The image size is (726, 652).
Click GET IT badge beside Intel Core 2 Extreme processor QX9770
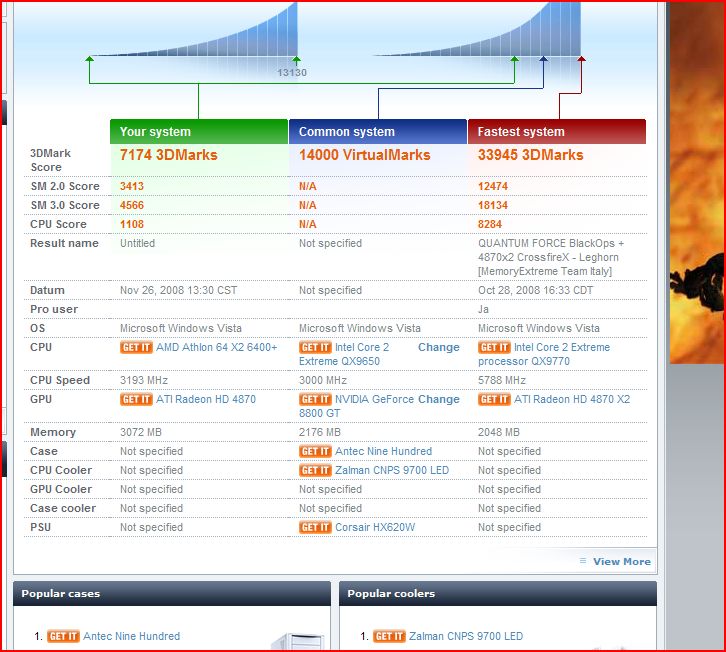pyautogui.click(x=494, y=347)
